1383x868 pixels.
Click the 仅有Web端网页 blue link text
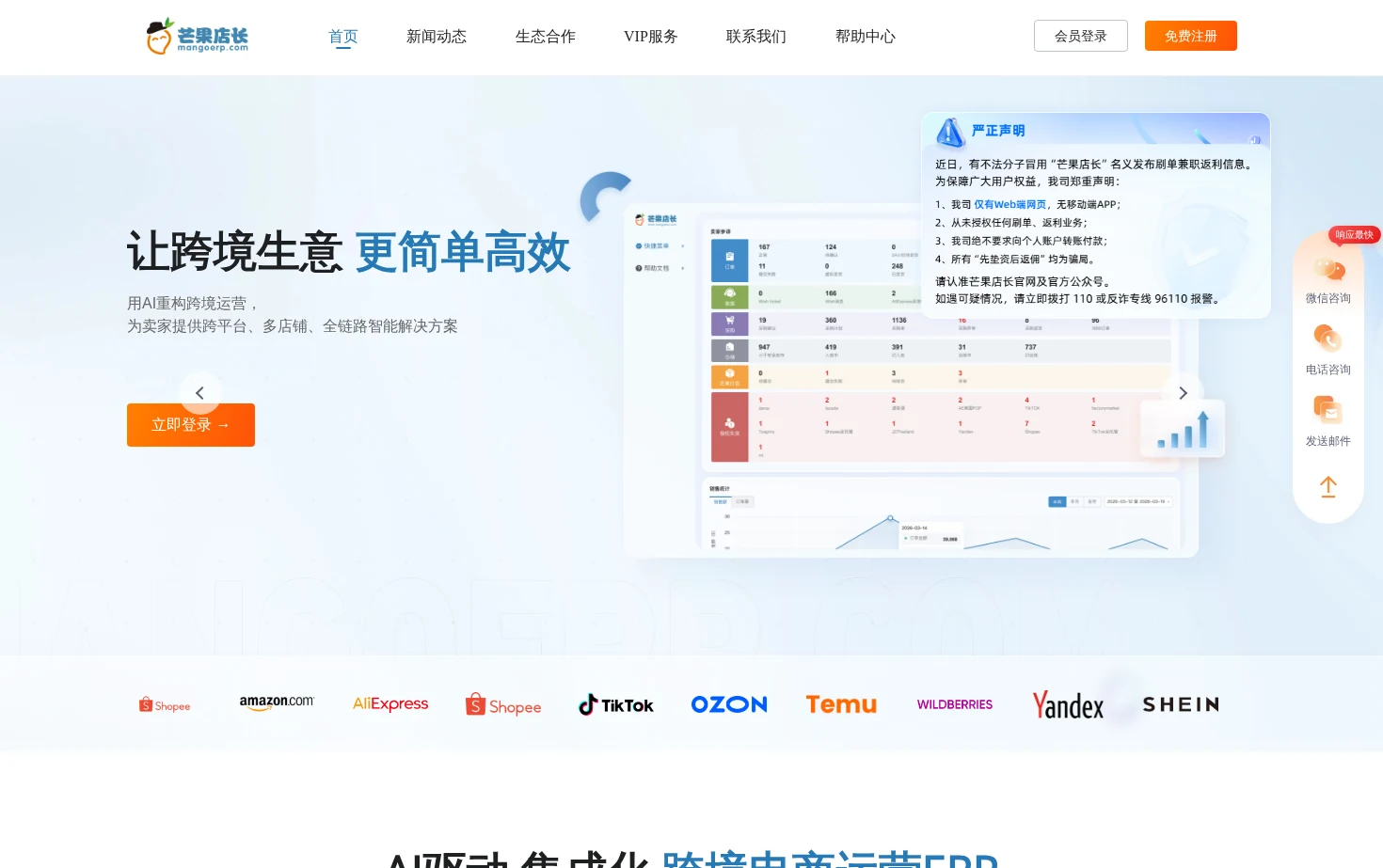click(x=1009, y=204)
